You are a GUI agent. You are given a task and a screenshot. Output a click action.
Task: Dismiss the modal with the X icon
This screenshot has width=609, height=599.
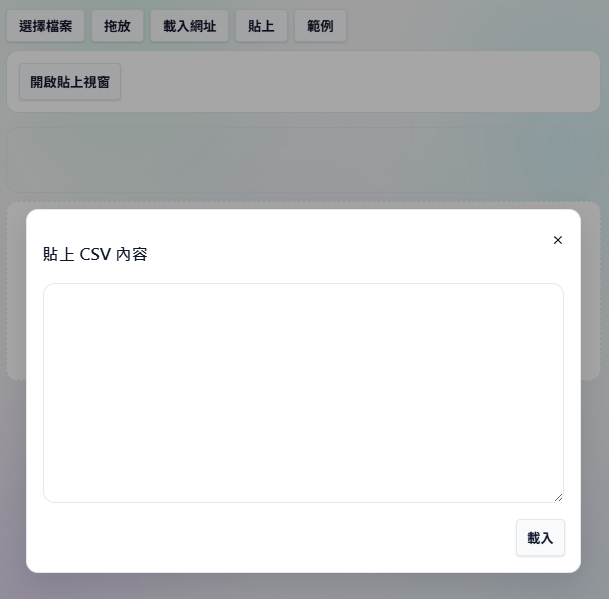tap(558, 240)
